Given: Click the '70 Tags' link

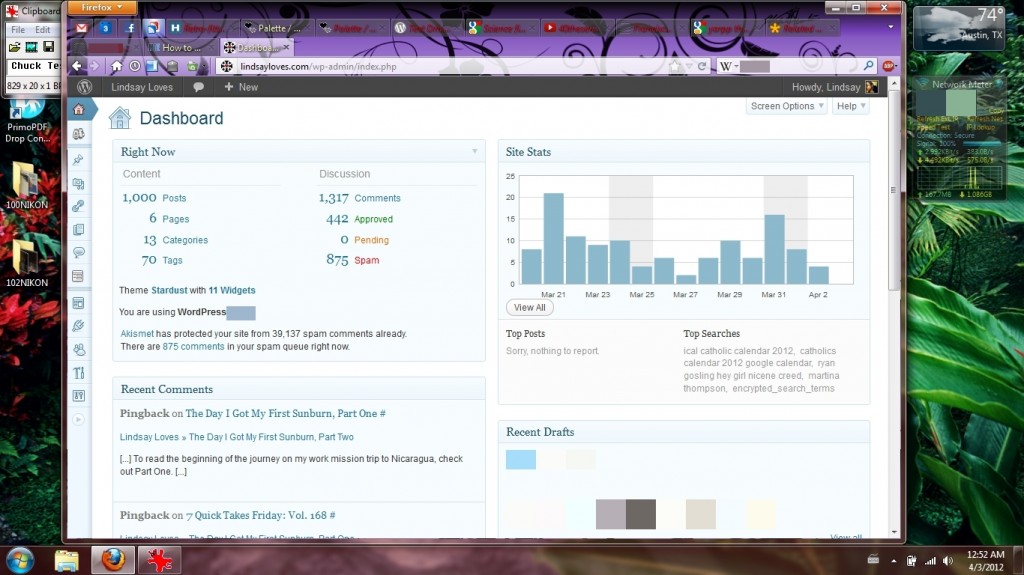Looking at the screenshot, I should 162,260.
